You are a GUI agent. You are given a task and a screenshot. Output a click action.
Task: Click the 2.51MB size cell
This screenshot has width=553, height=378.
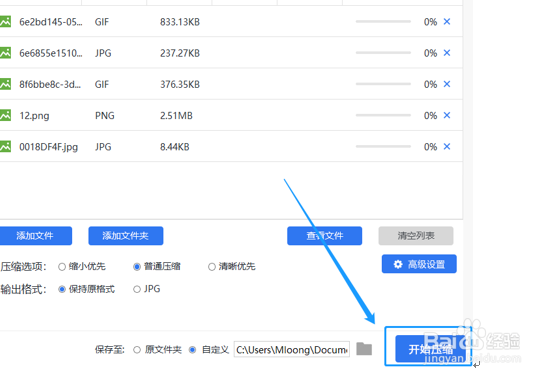[x=176, y=115]
